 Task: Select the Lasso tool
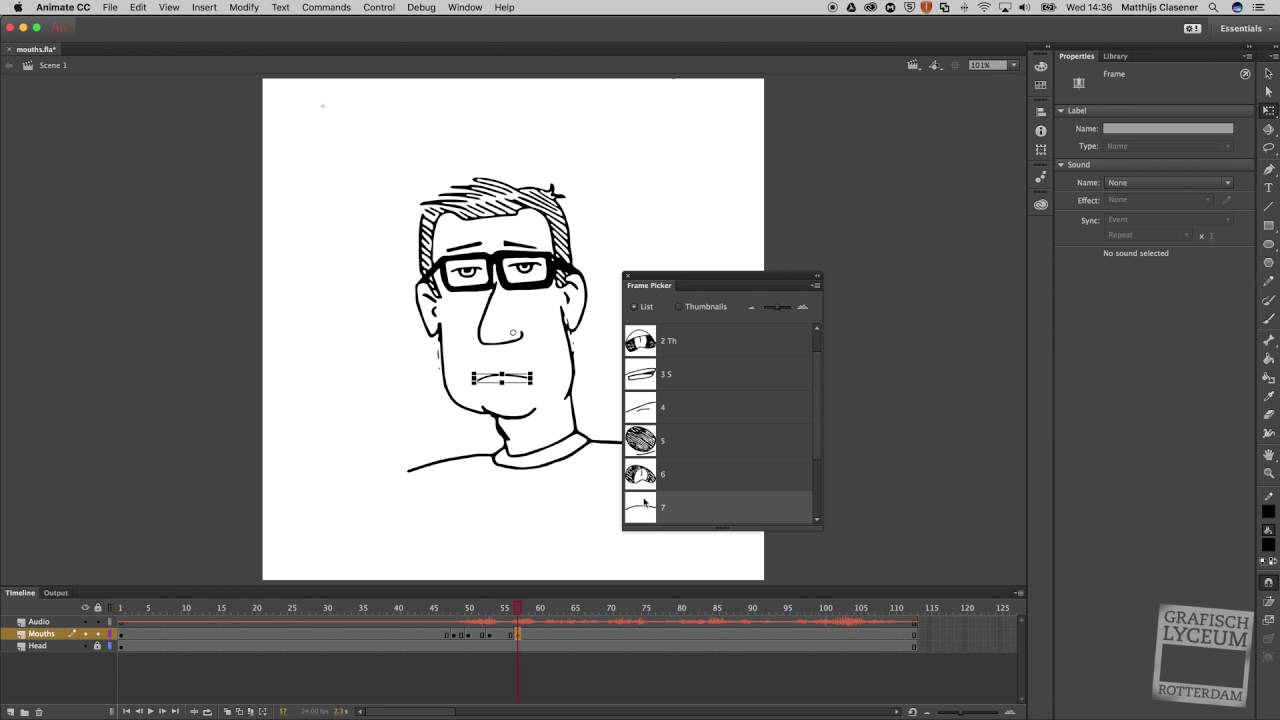[x=1268, y=148]
